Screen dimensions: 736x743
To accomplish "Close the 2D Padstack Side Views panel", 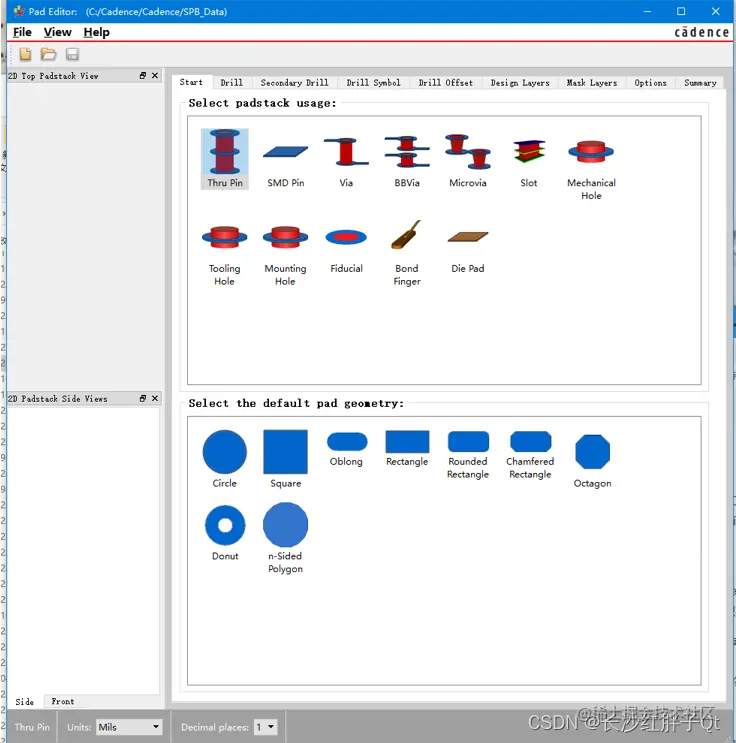I will [x=155, y=399].
